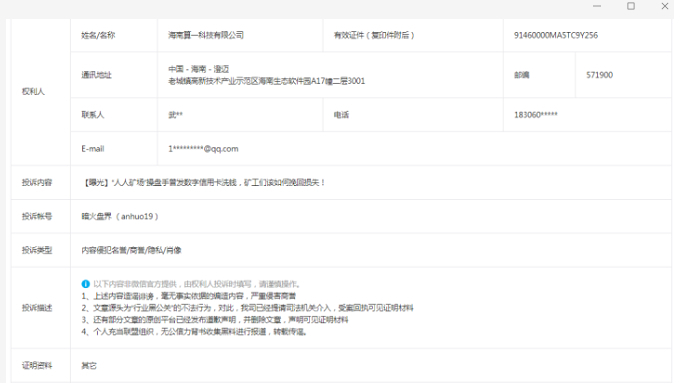This screenshot has height=383, width=674.
Task: Click the gray notice 以下内容非微信官方提供
Action: click(197, 284)
